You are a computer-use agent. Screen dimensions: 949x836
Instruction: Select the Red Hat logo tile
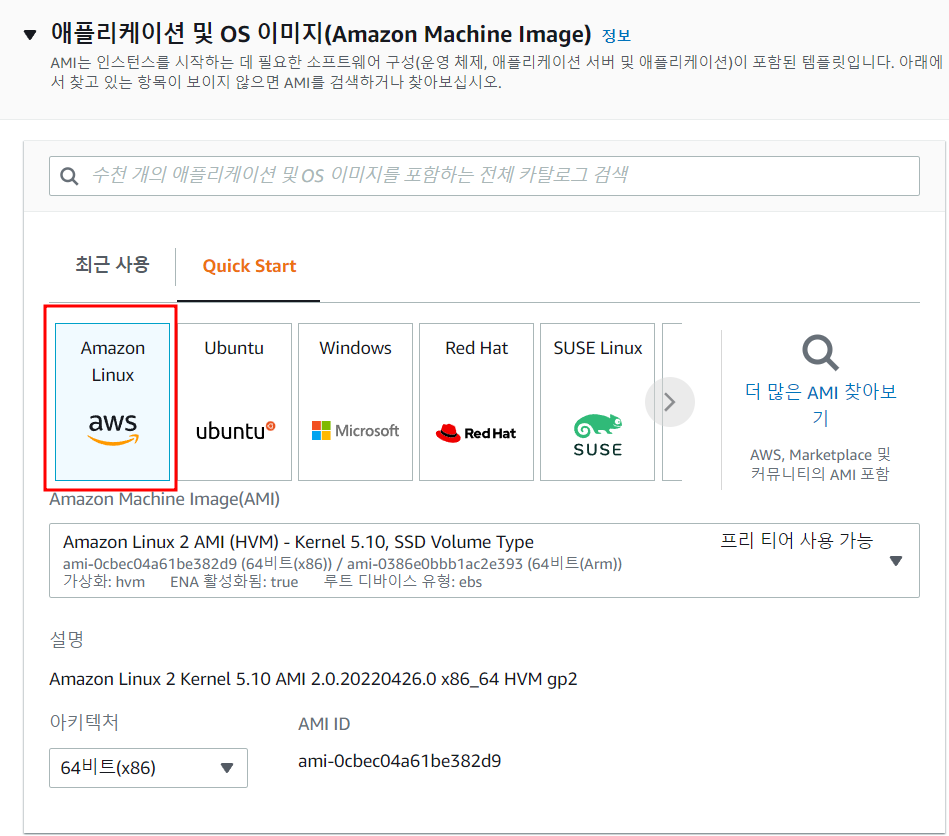[476, 401]
